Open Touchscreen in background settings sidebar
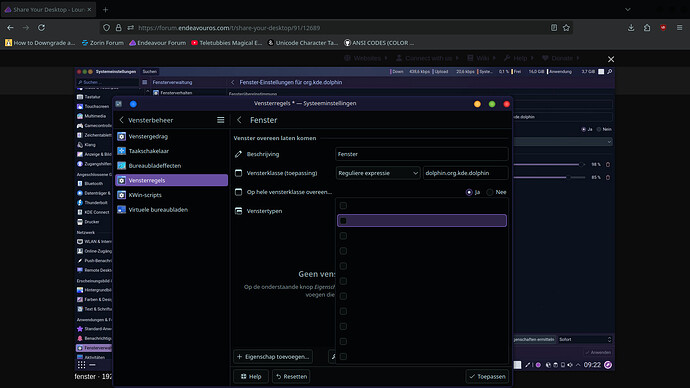Viewport: 690px width, 388px height. pos(94,106)
